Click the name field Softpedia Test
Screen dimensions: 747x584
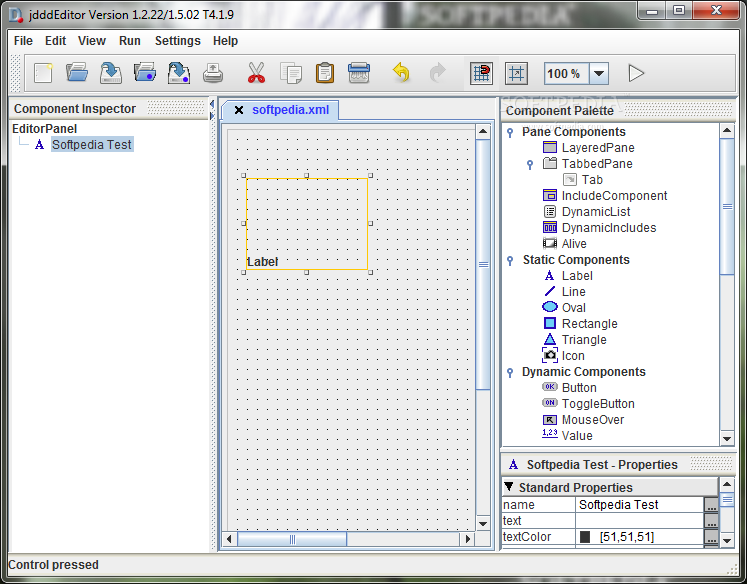pyautogui.click(x=639, y=504)
